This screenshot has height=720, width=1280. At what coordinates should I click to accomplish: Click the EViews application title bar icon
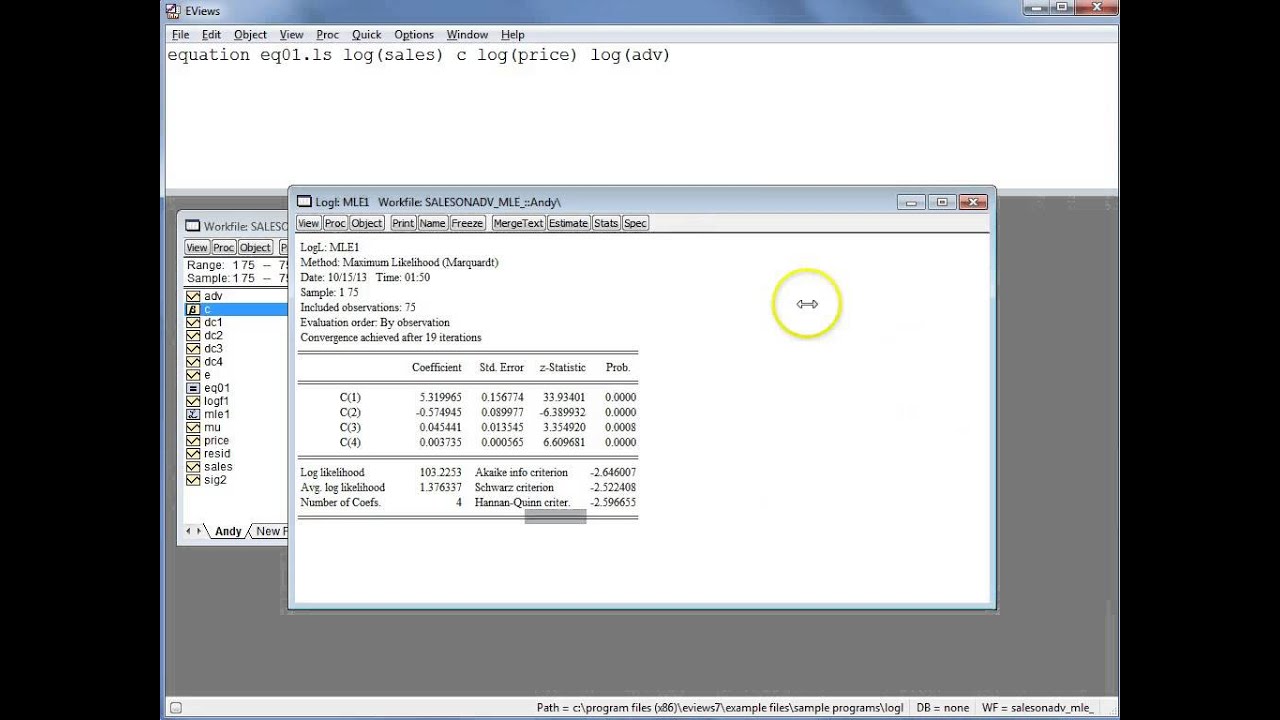pos(174,11)
